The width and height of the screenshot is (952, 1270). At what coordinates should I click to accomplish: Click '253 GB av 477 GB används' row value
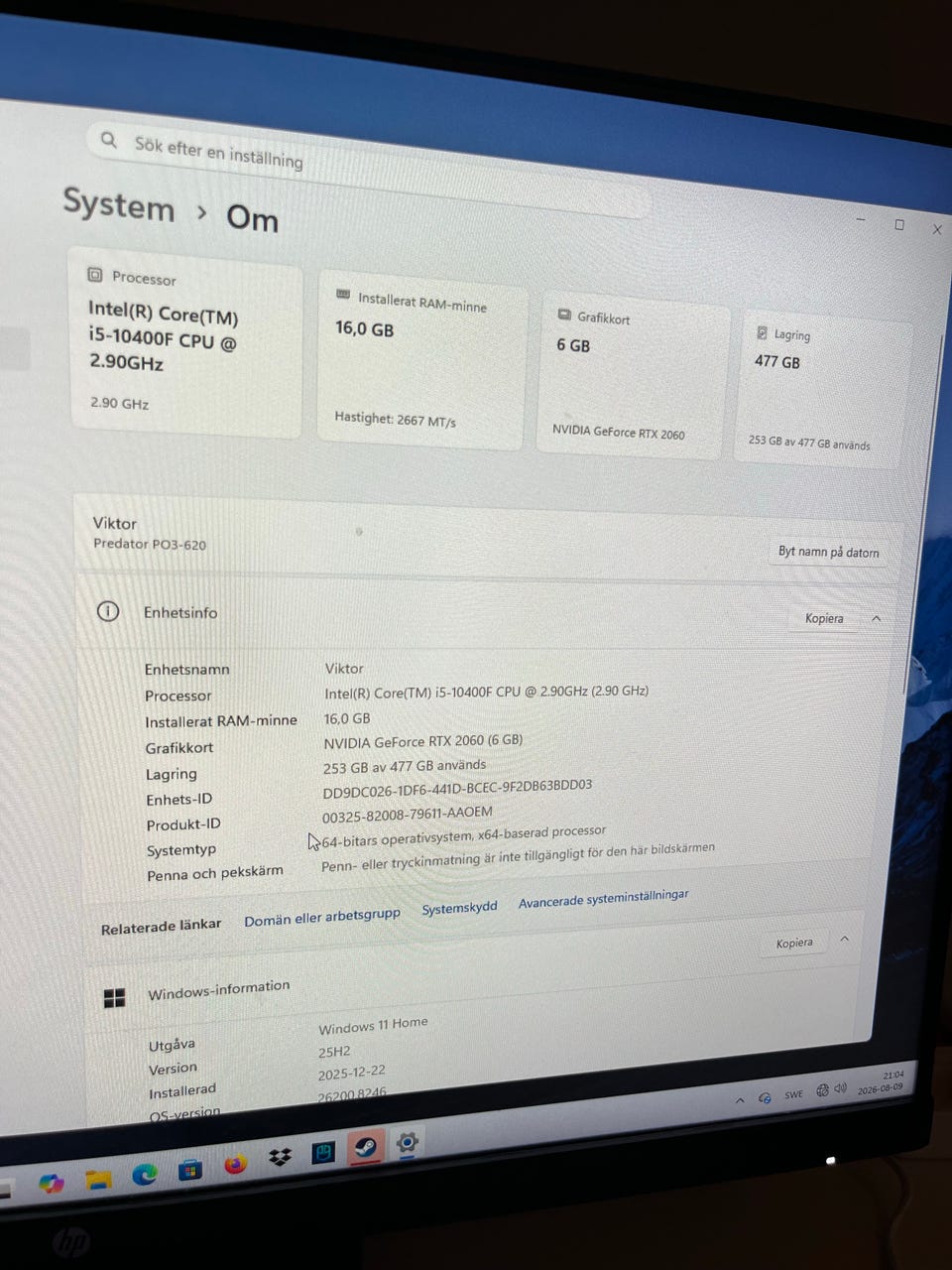coord(405,766)
